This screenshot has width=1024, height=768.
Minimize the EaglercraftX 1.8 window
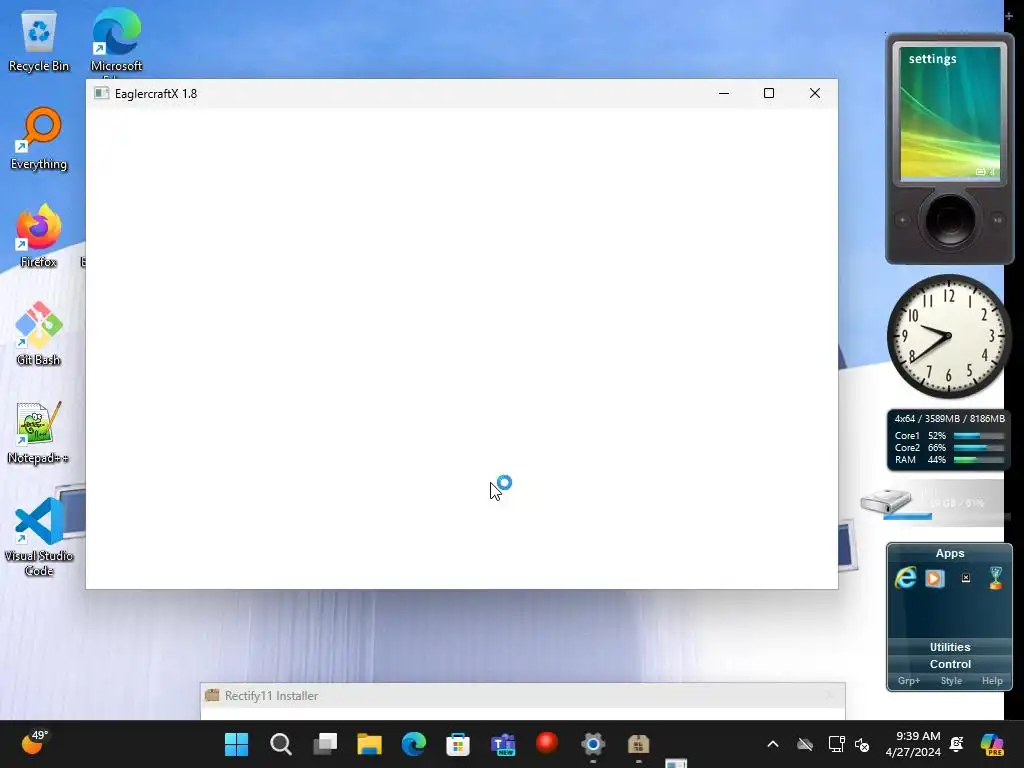tap(724, 93)
